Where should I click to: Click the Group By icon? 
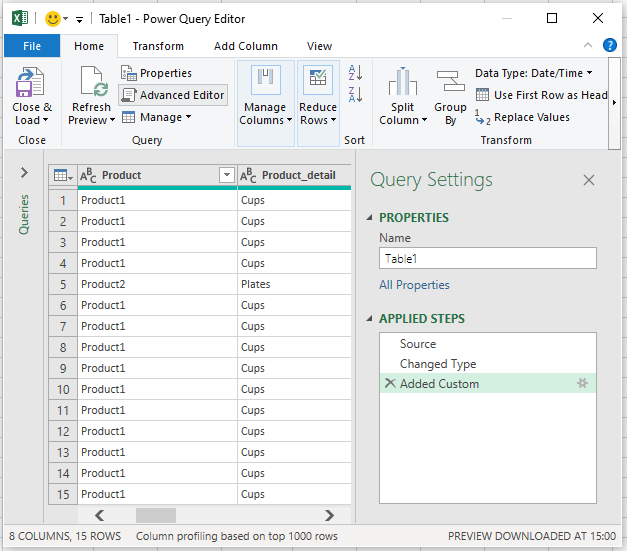(450, 84)
